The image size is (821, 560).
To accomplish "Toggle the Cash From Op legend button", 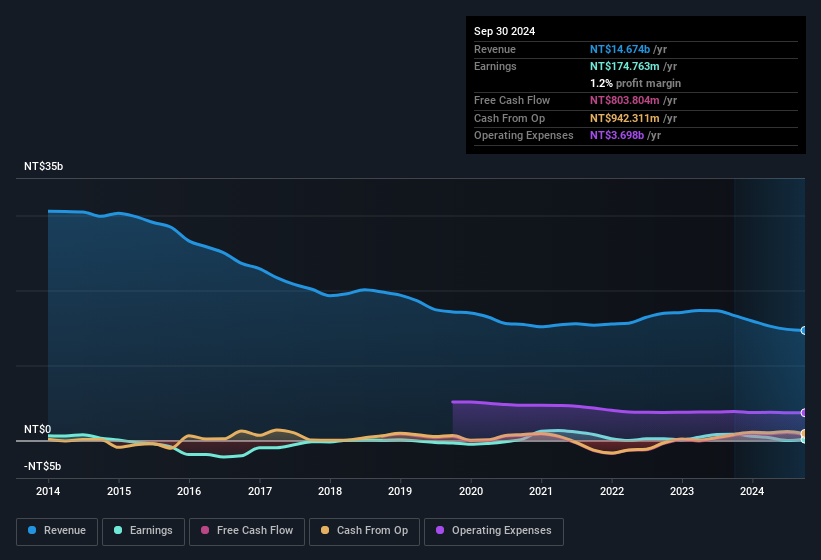I will [x=364, y=531].
